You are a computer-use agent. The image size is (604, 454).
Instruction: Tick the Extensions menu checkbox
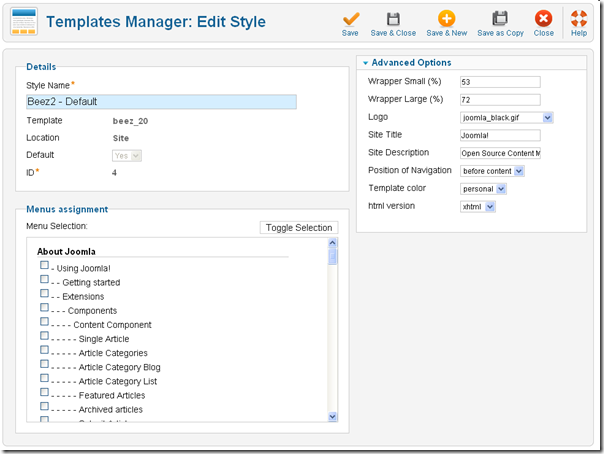click(x=44, y=293)
